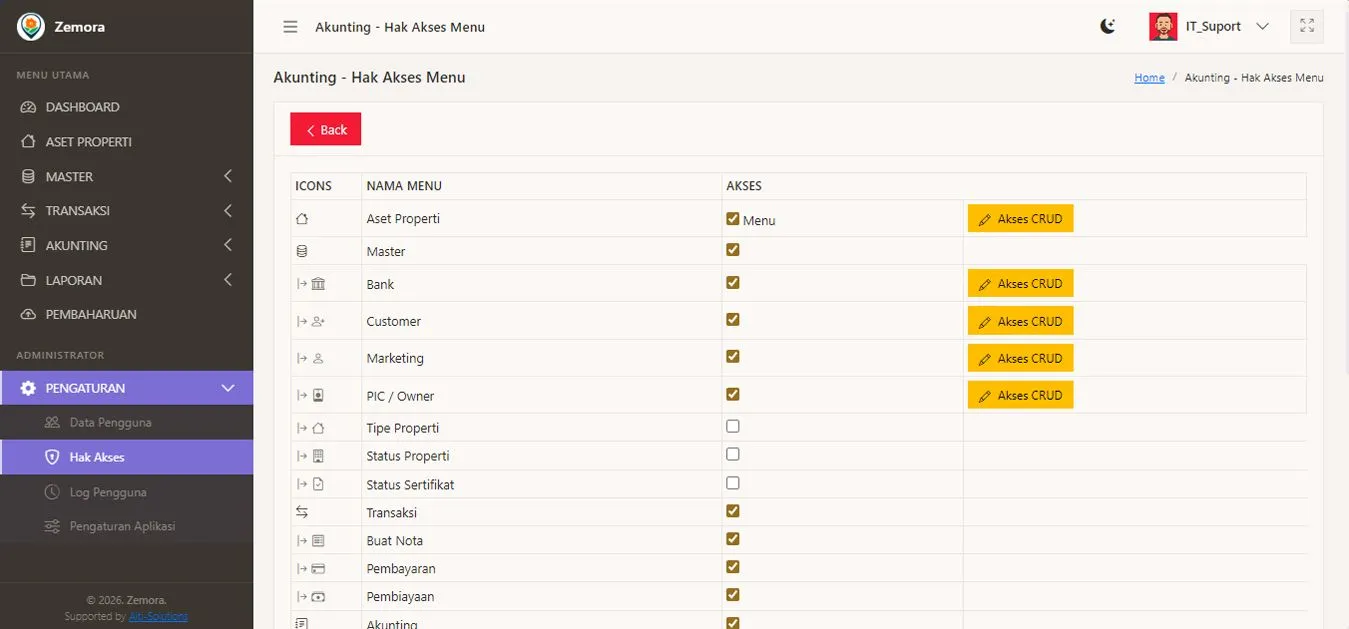Click the Pembaharuan cloud icon in sidebar

(x=28, y=314)
